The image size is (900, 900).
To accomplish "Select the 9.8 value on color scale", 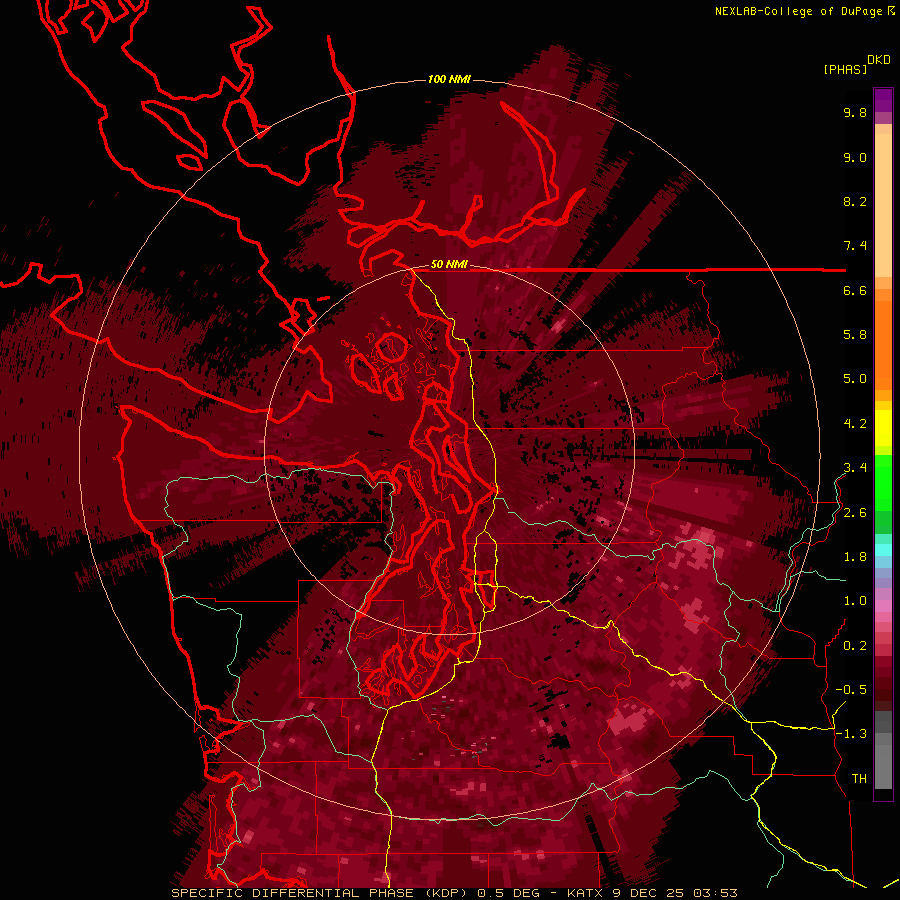I will tap(855, 112).
